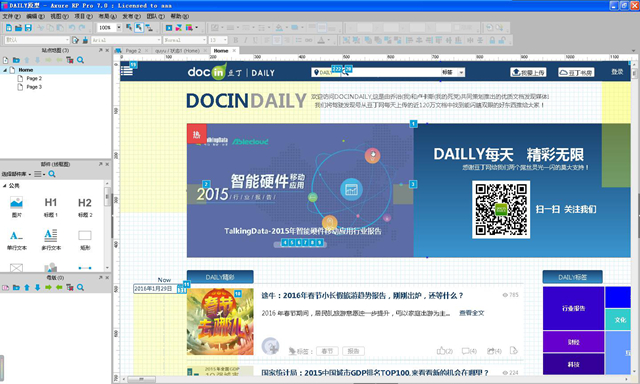Open the 发布 menu
Viewport: 640px width, 384px height.
[x=132, y=16]
